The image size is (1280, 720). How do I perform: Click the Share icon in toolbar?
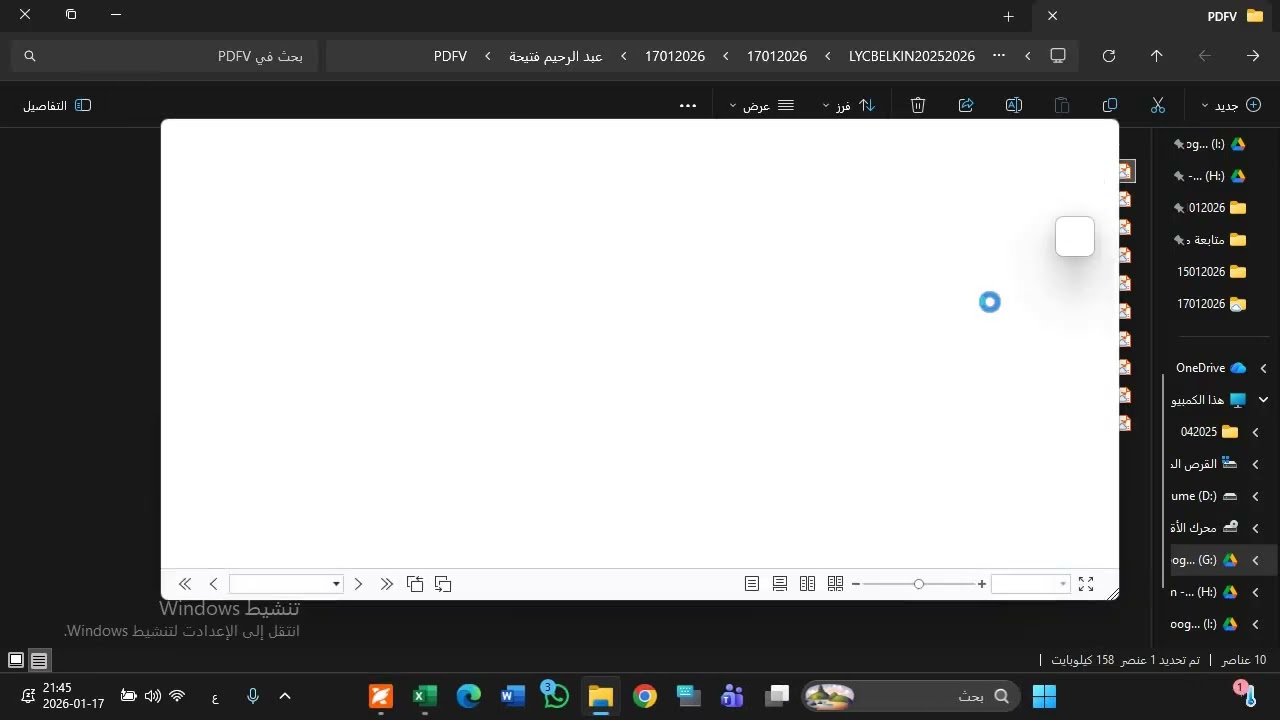pos(966,105)
